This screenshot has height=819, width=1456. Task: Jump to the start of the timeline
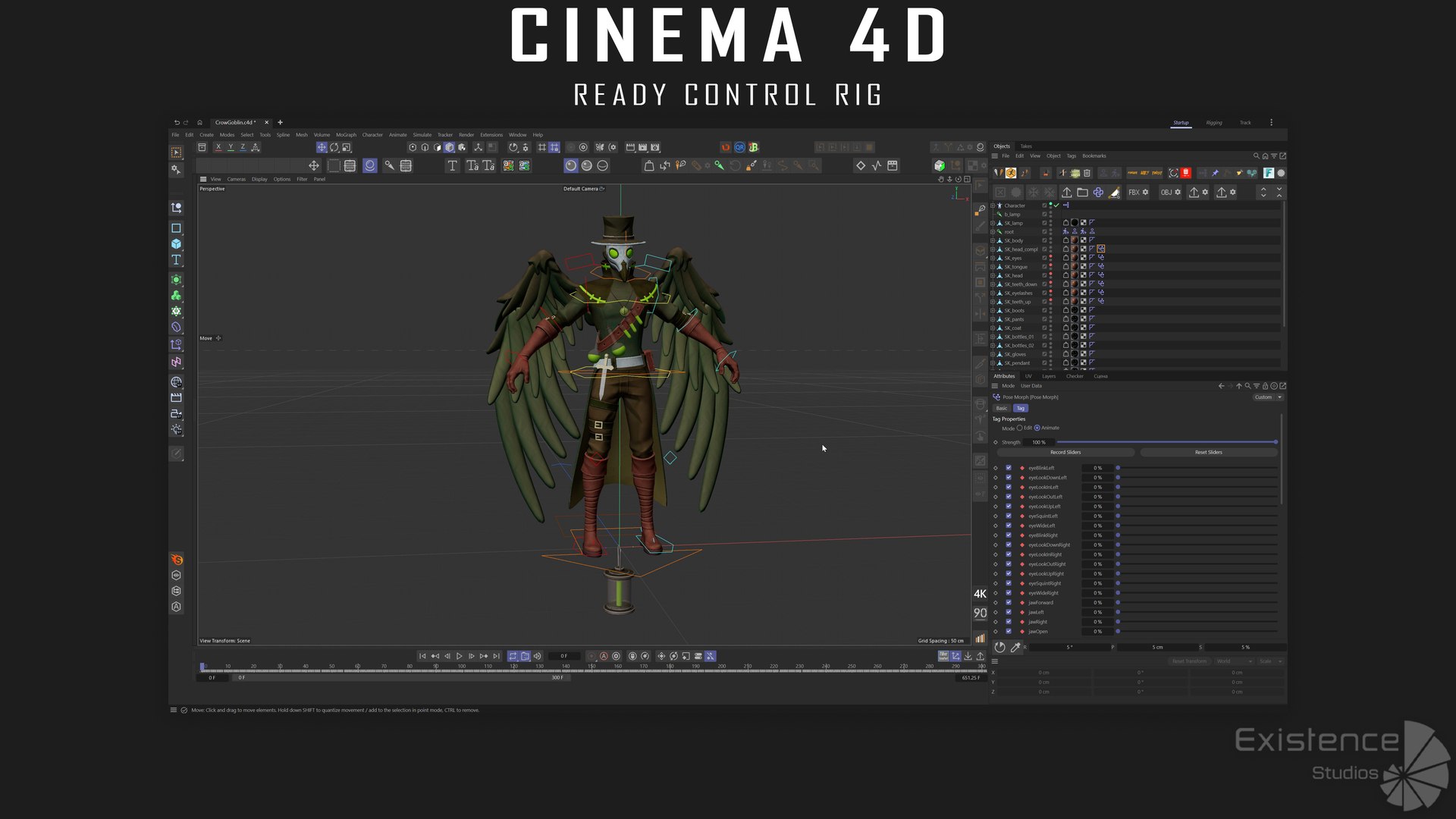pyautogui.click(x=422, y=656)
